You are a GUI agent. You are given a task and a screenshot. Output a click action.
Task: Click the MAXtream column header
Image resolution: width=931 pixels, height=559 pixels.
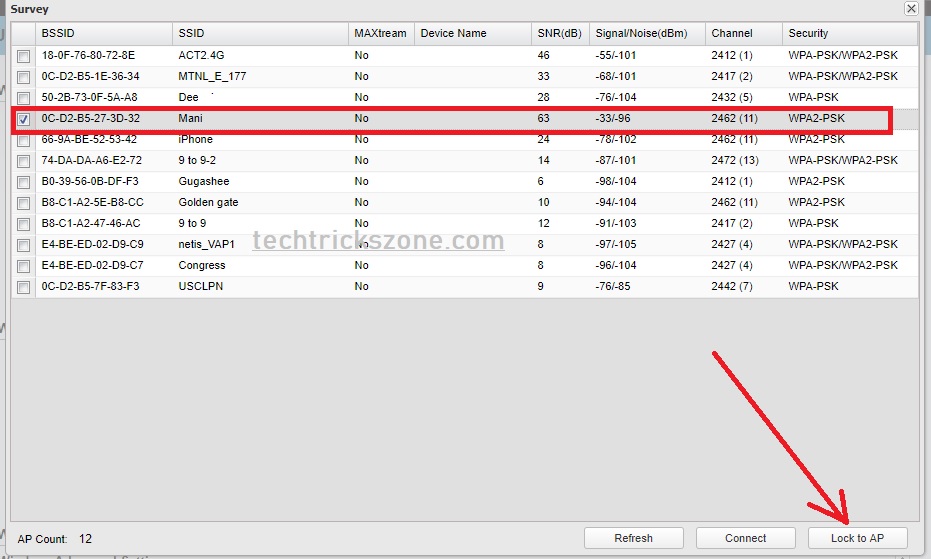[x=380, y=33]
